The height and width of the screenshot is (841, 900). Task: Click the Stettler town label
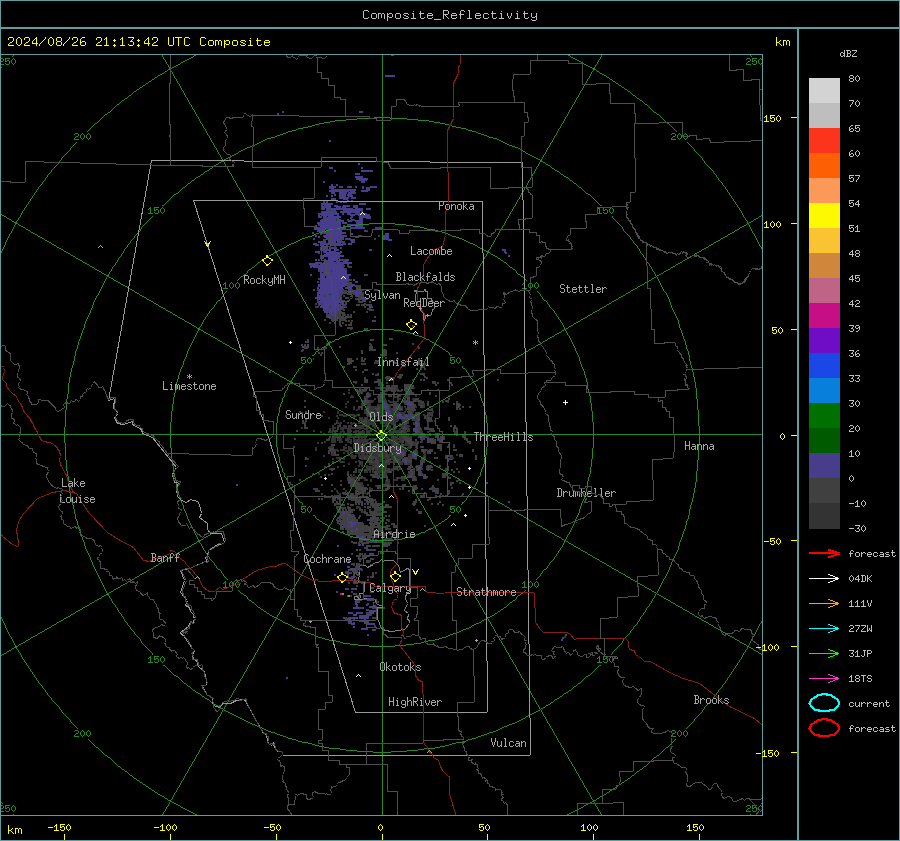[583, 289]
